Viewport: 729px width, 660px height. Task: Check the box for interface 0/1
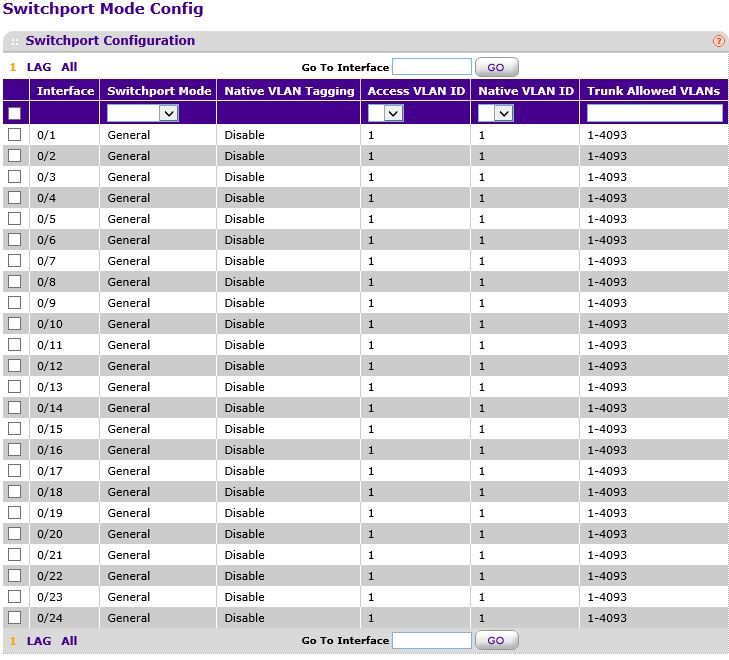click(14, 135)
